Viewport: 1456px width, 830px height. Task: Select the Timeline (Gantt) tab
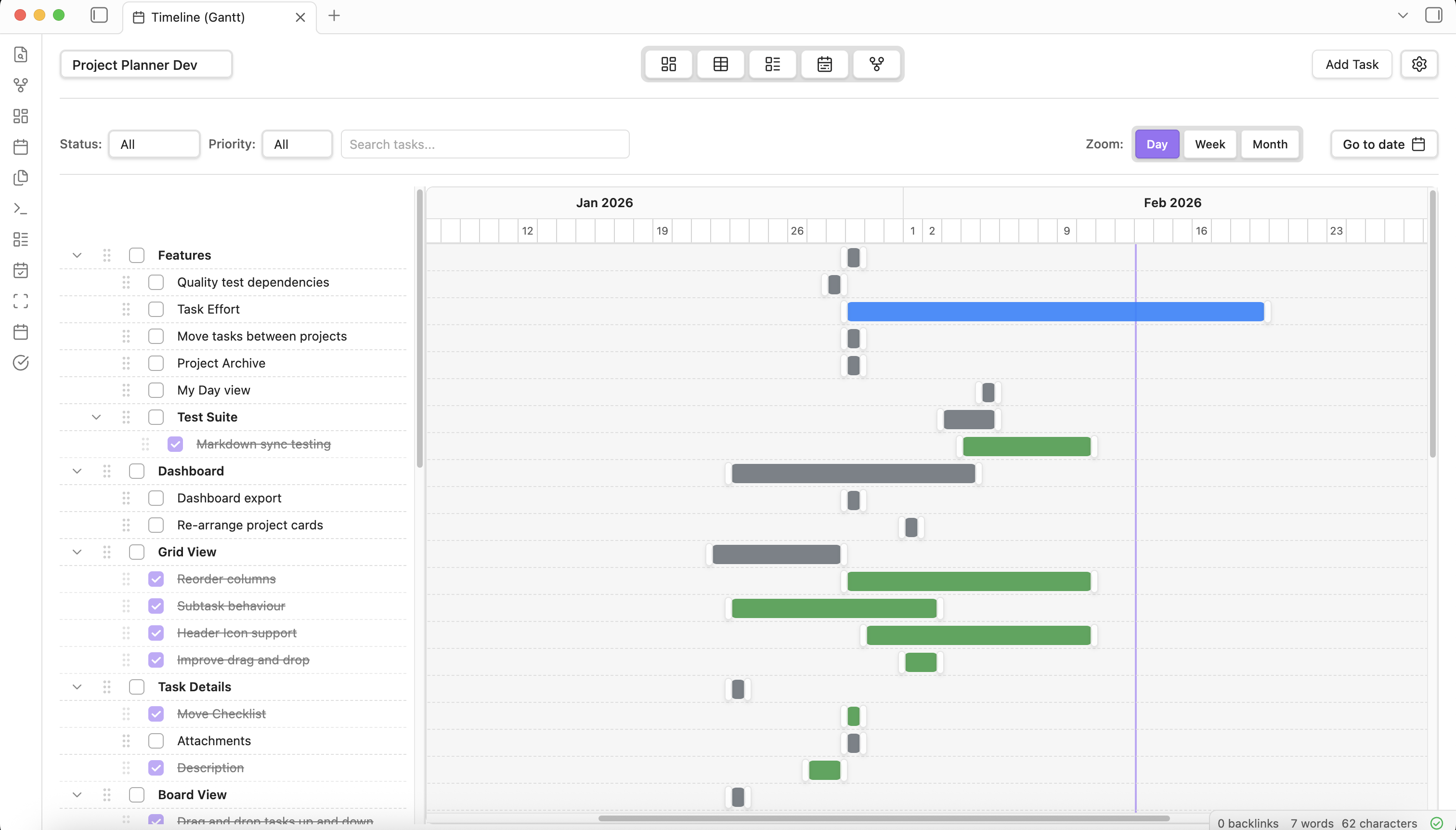tap(199, 17)
